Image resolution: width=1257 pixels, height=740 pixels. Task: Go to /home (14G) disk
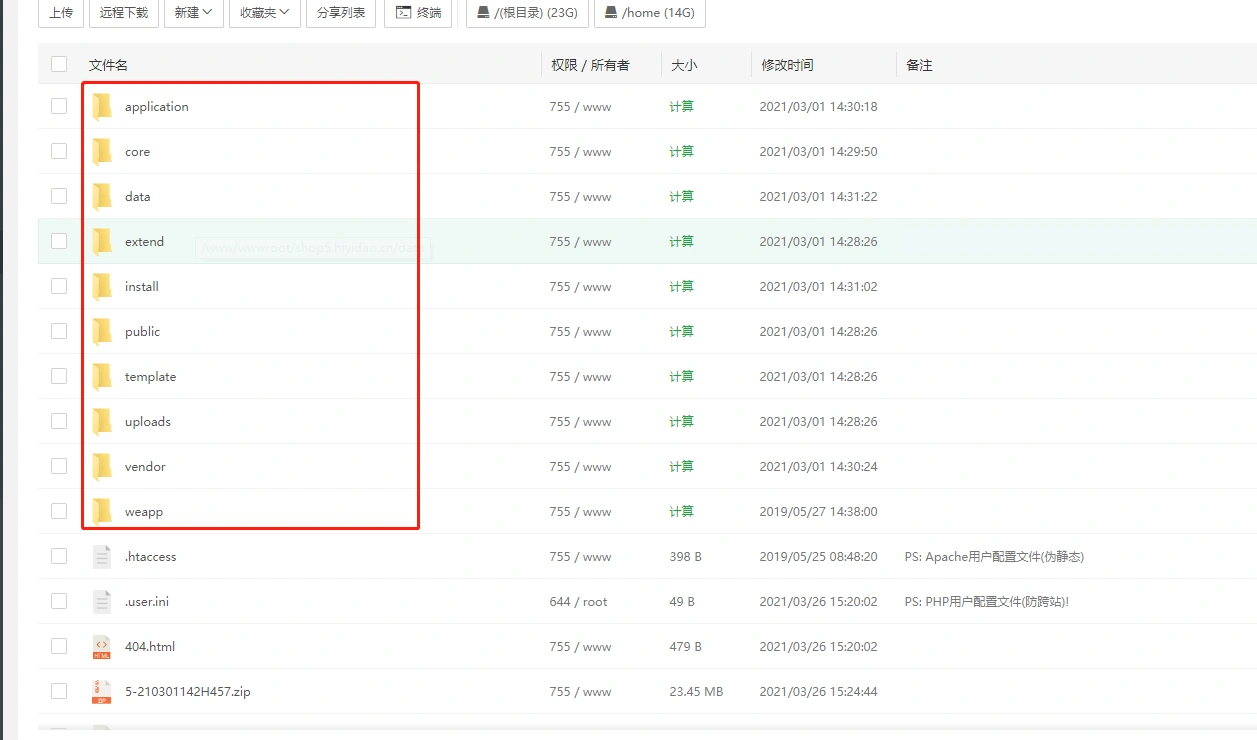[650, 12]
